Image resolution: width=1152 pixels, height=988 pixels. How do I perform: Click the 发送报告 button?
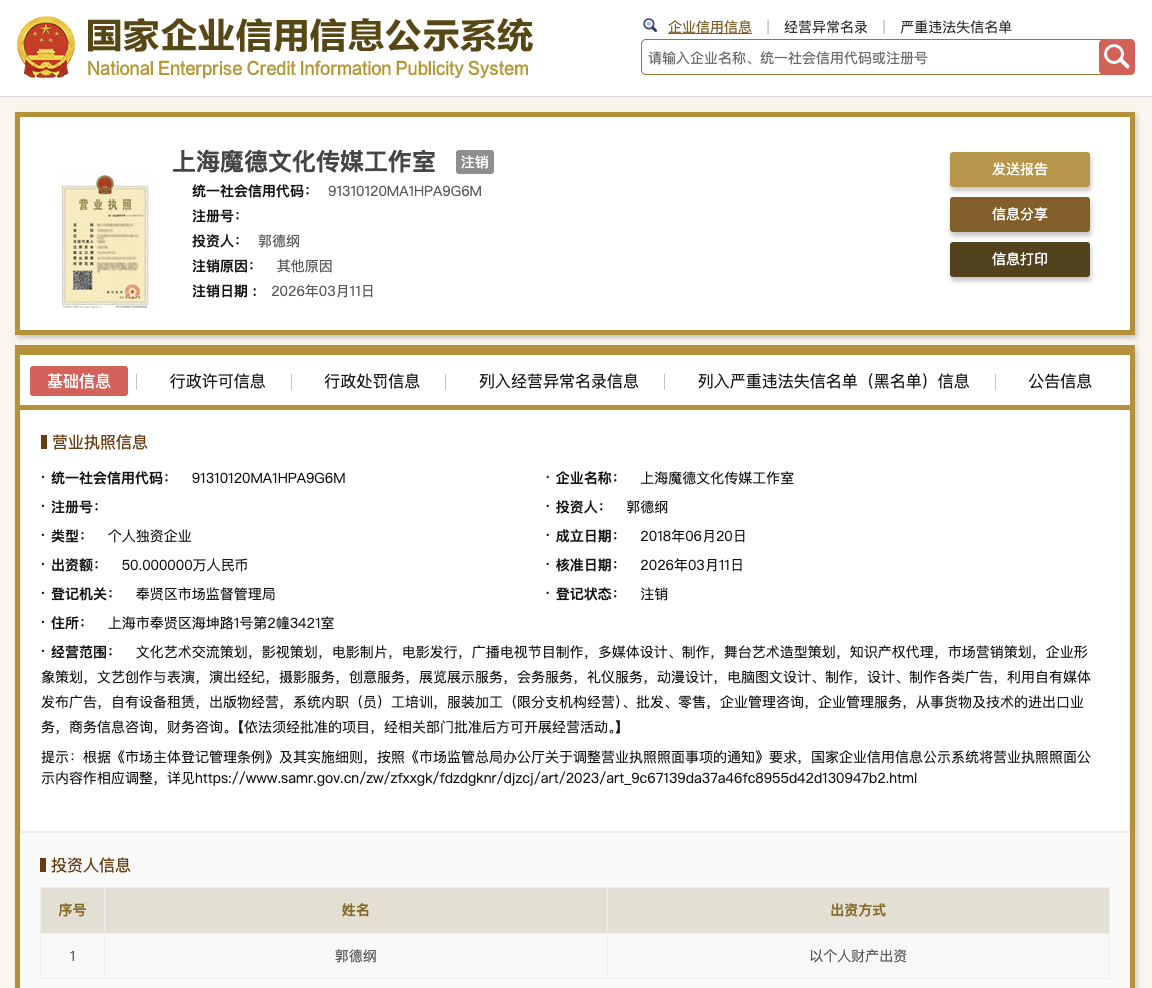point(1019,169)
